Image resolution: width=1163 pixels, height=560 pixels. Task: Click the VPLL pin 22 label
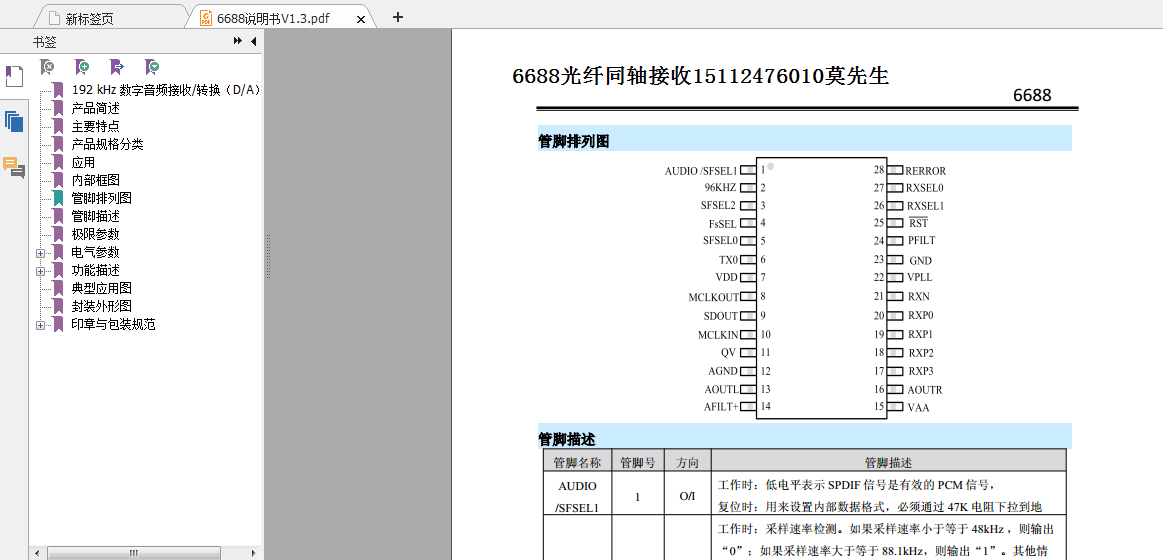tap(920, 277)
